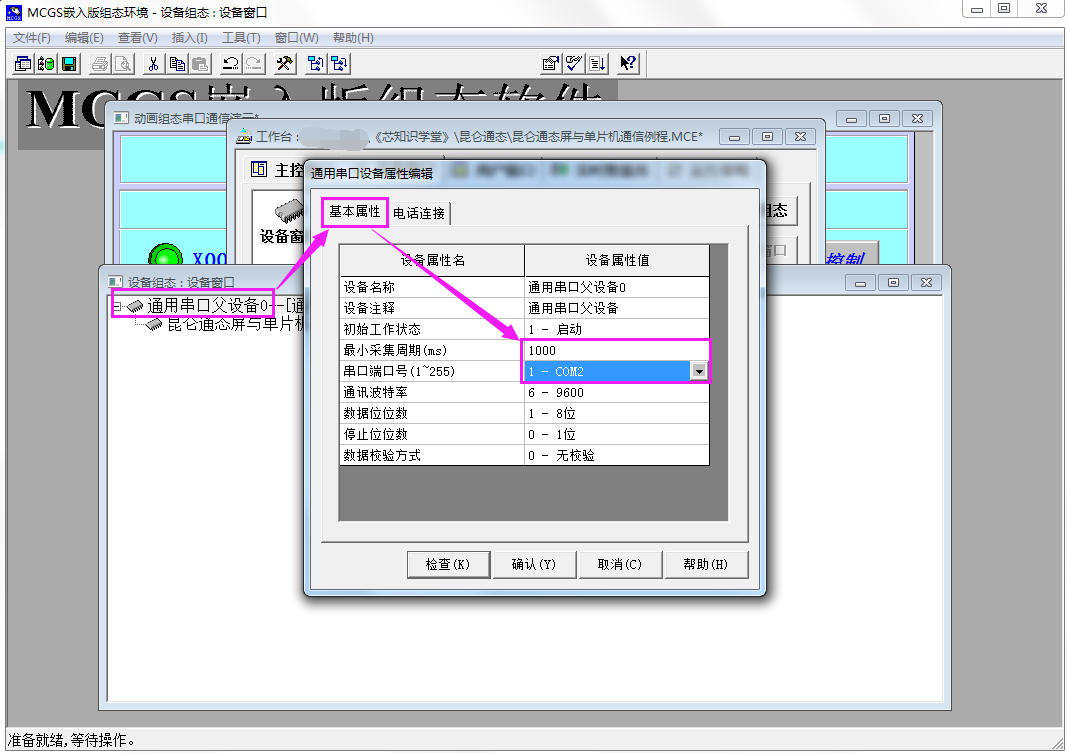Click the 帮助(H) button in the dialog
This screenshot has width=1067, height=753.
705,565
